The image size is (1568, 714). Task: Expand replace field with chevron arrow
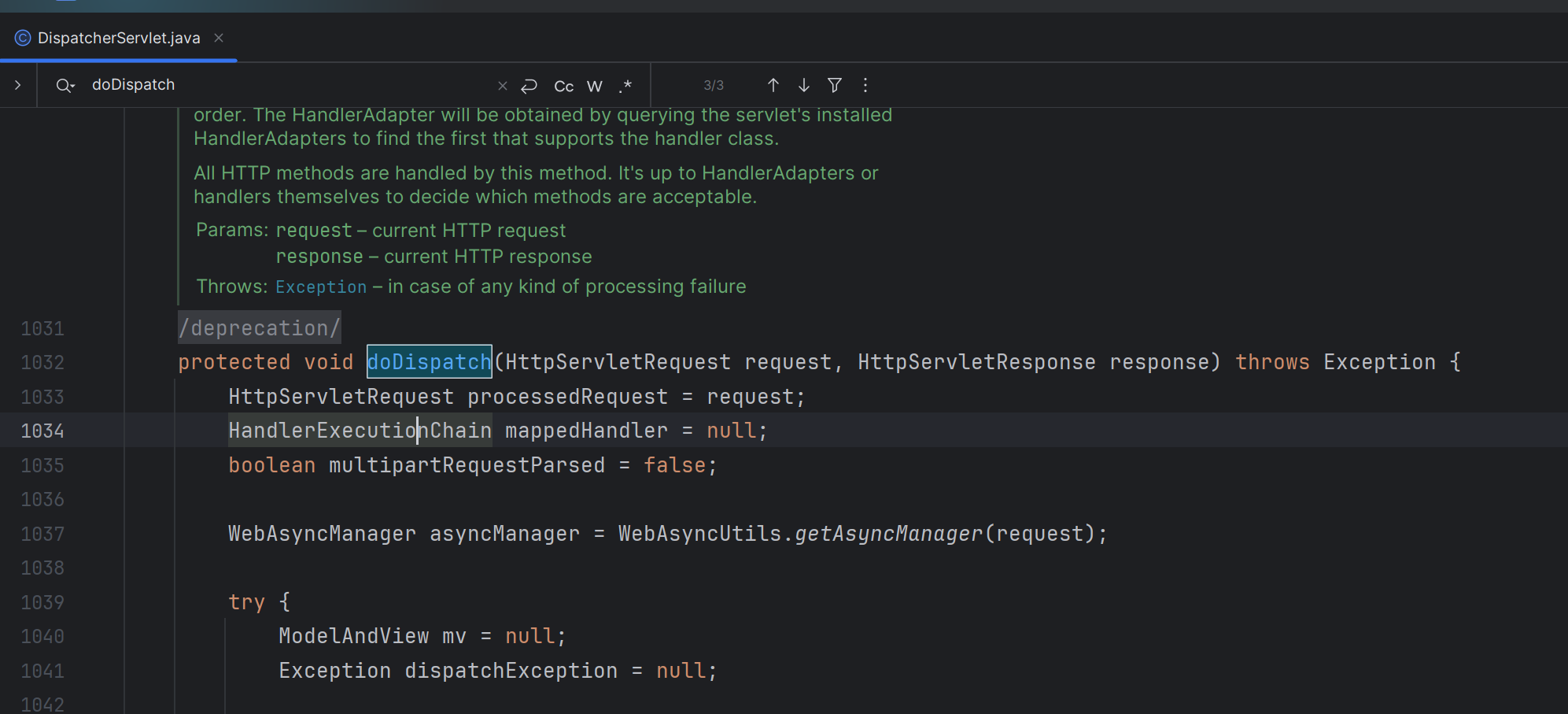17,85
